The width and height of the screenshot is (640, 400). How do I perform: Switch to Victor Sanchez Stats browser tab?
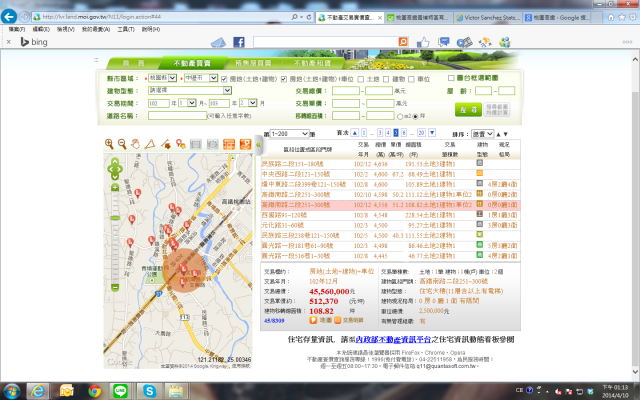pos(488,18)
